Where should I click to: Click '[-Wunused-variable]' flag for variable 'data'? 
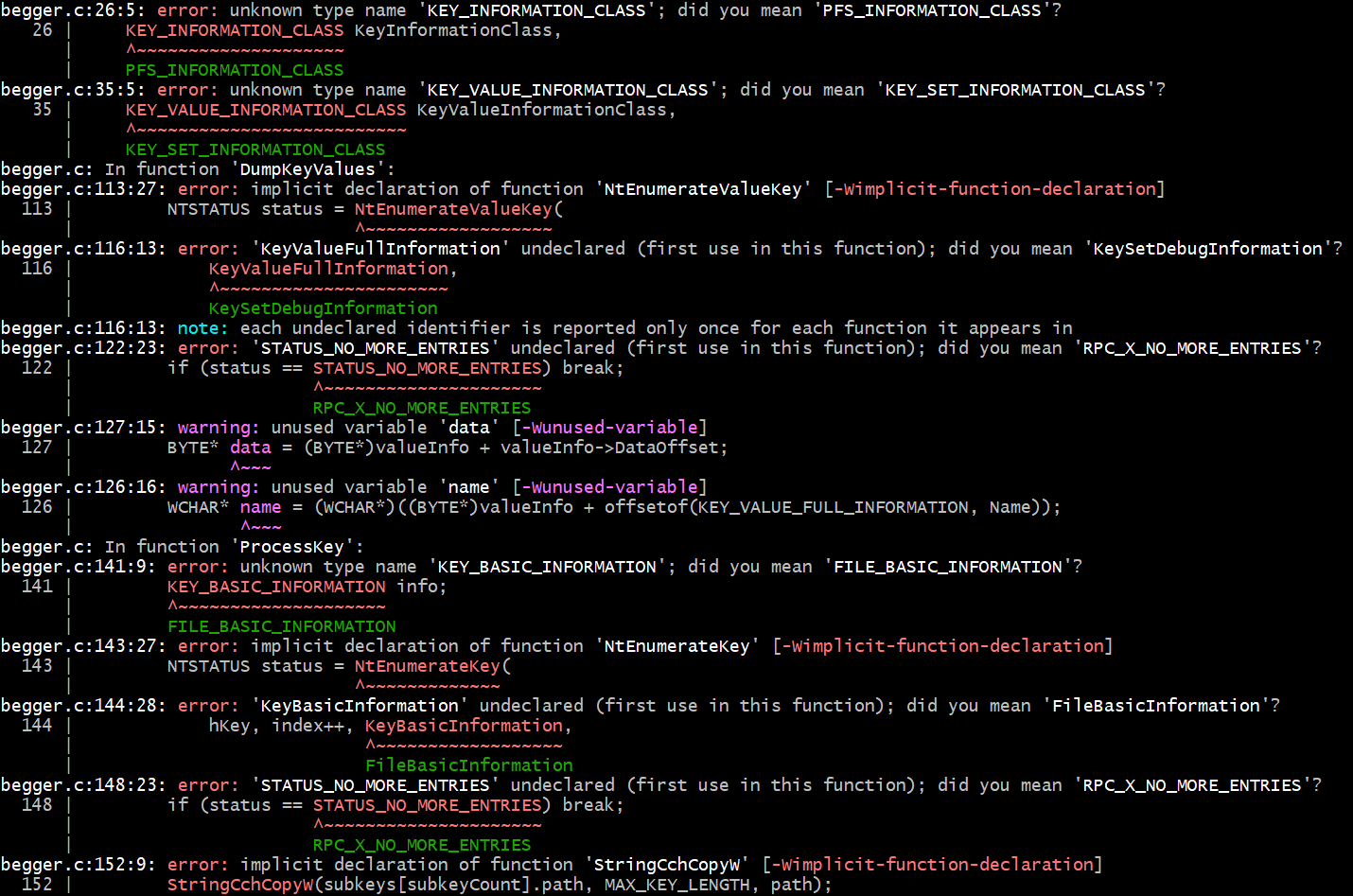click(609, 428)
